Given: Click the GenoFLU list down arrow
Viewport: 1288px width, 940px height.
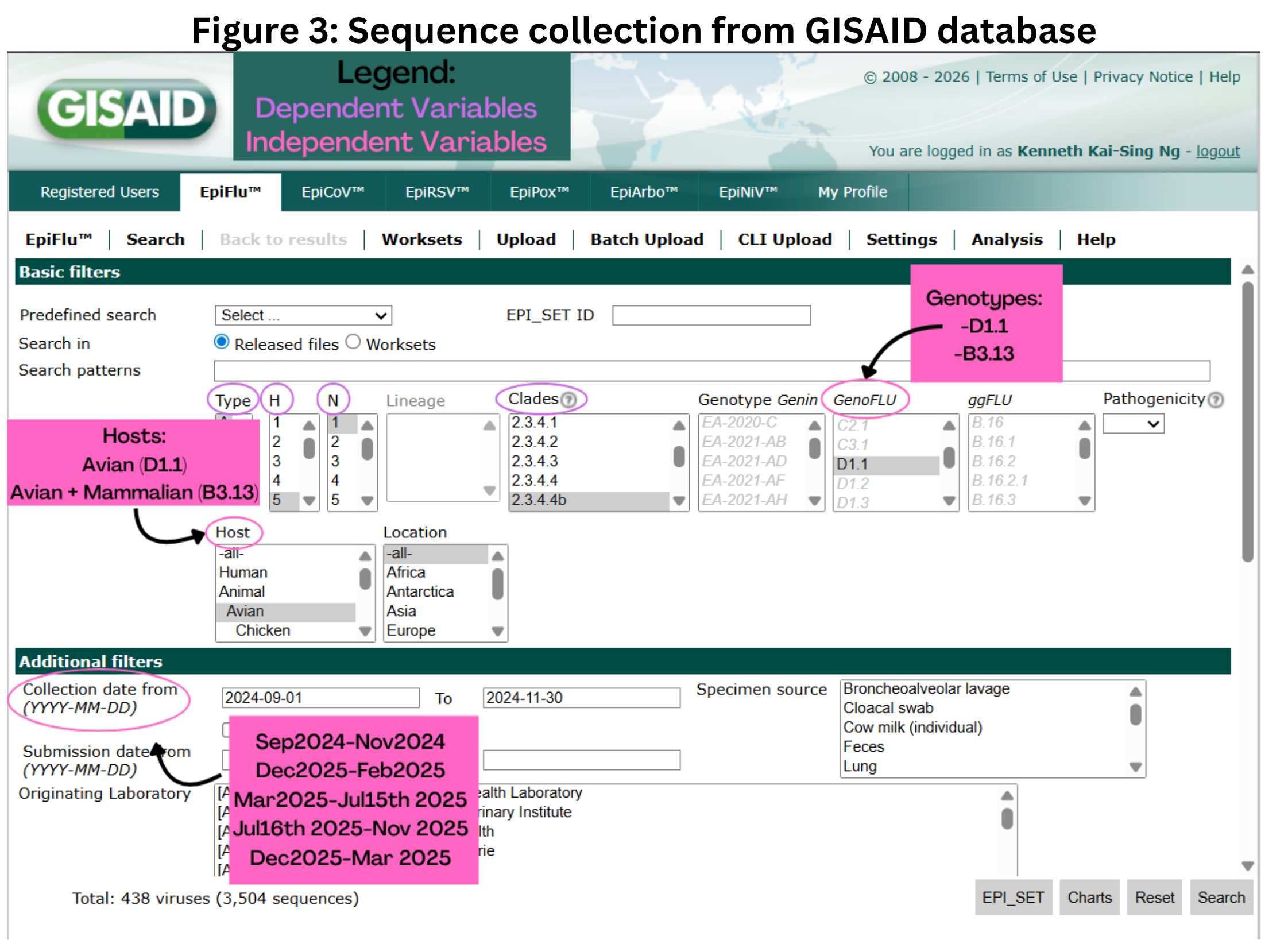Looking at the screenshot, I should coord(949,501).
